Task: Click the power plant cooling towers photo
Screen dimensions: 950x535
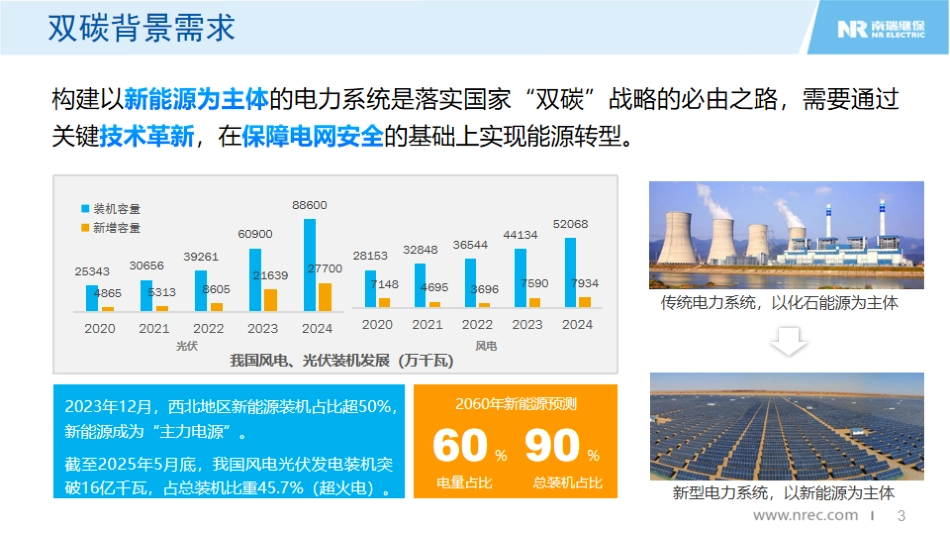Action: pos(786,235)
